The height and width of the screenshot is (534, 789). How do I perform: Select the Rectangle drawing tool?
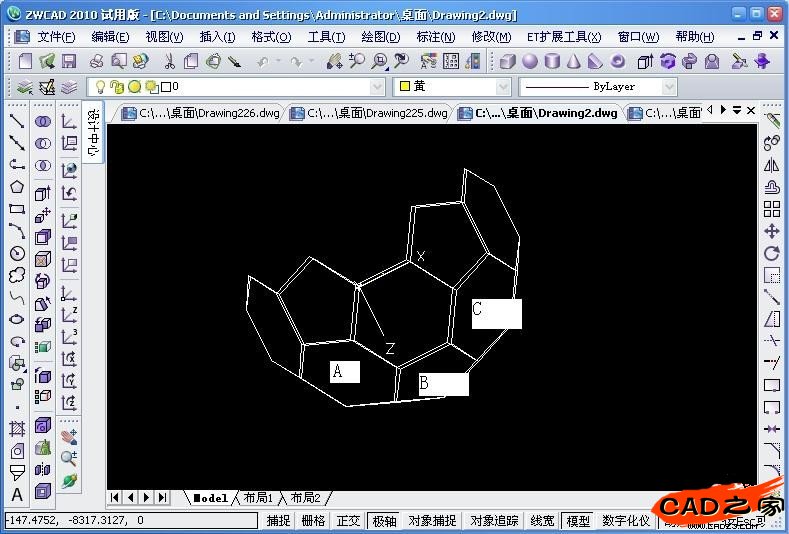click(x=17, y=209)
